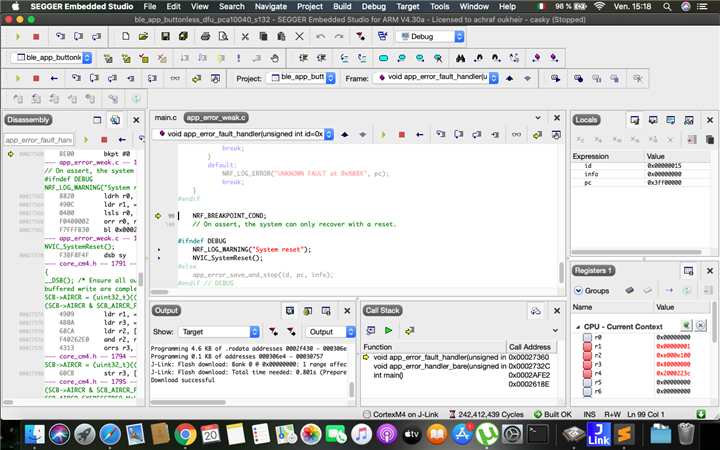The height and width of the screenshot is (450, 720).
Task: Toggle the r4 register checkbox
Action: (x=587, y=373)
